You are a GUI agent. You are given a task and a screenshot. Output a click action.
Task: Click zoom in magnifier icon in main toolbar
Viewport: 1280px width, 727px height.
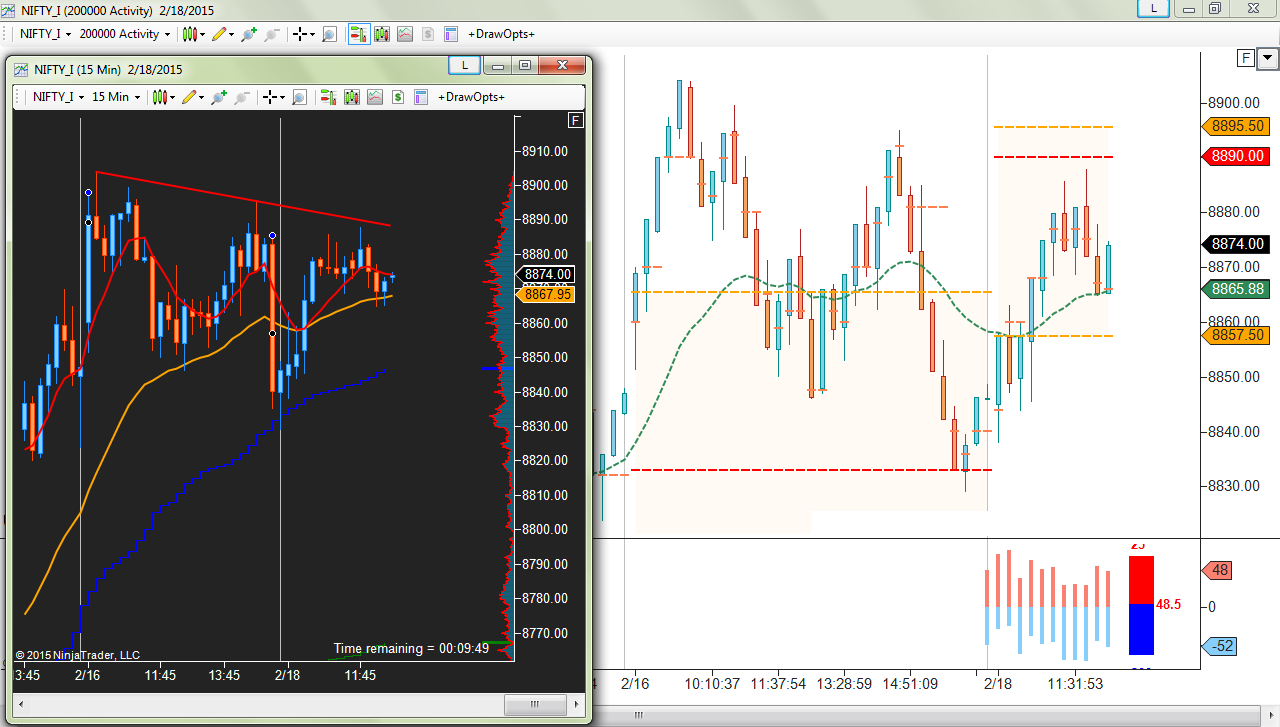coord(248,34)
